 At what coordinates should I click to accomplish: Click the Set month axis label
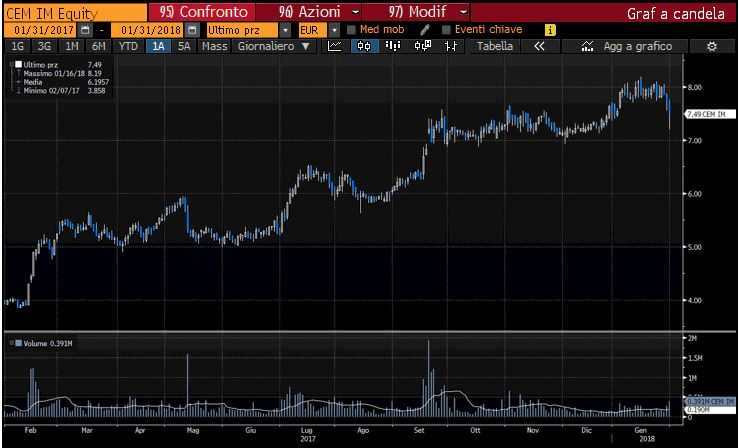click(419, 431)
